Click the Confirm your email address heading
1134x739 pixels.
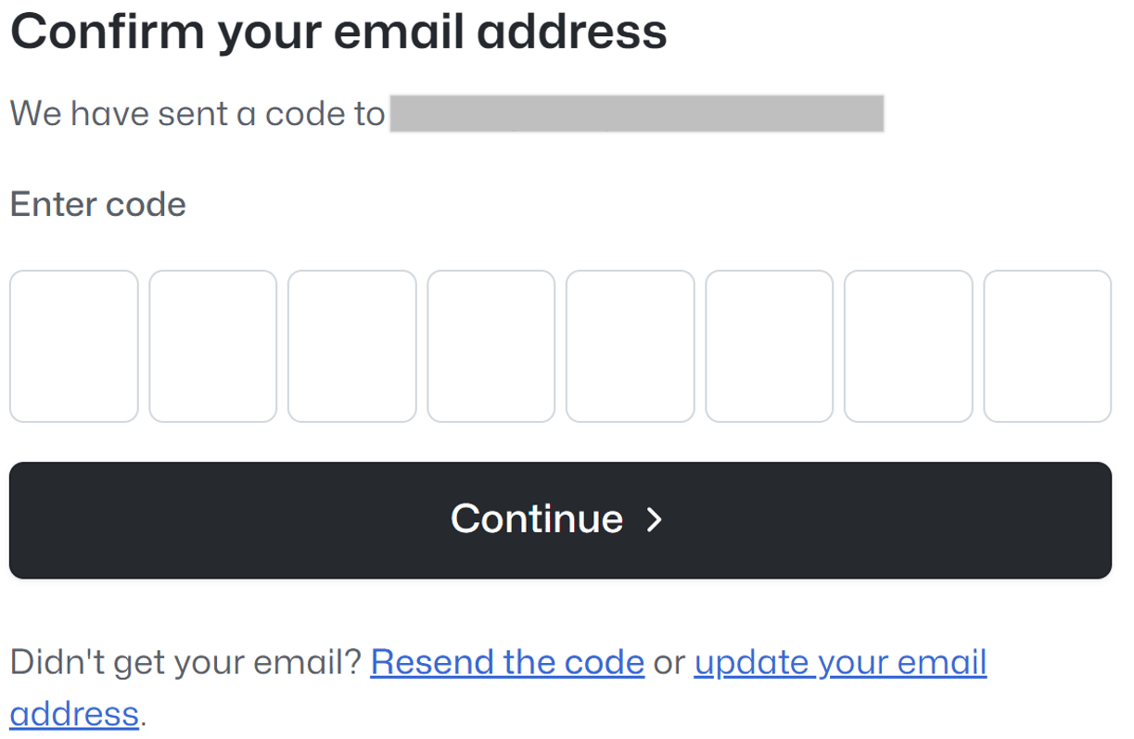(x=338, y=31)
